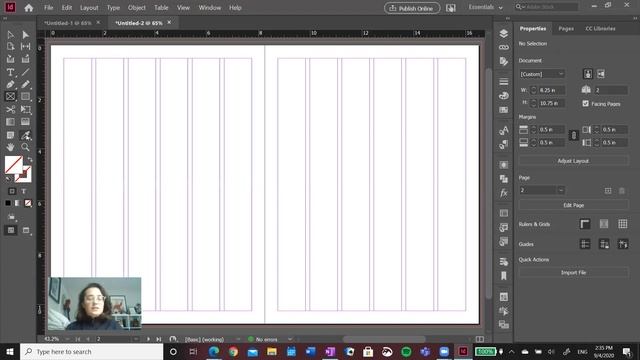Image resolution: width=640 pixels, height=360 pixels.
Task: Select the Pen tool
Action: click(10, 84)
